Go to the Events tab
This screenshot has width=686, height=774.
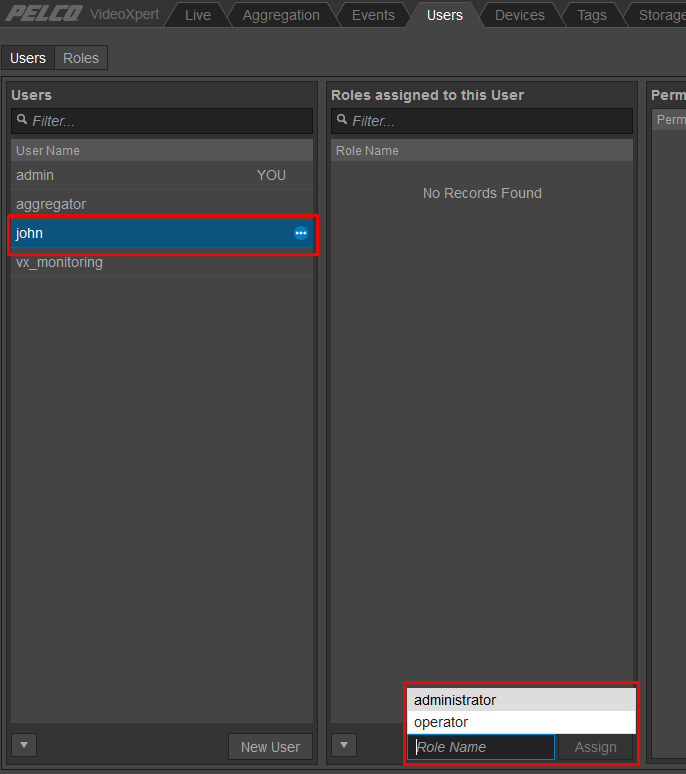tap(373, 15)
